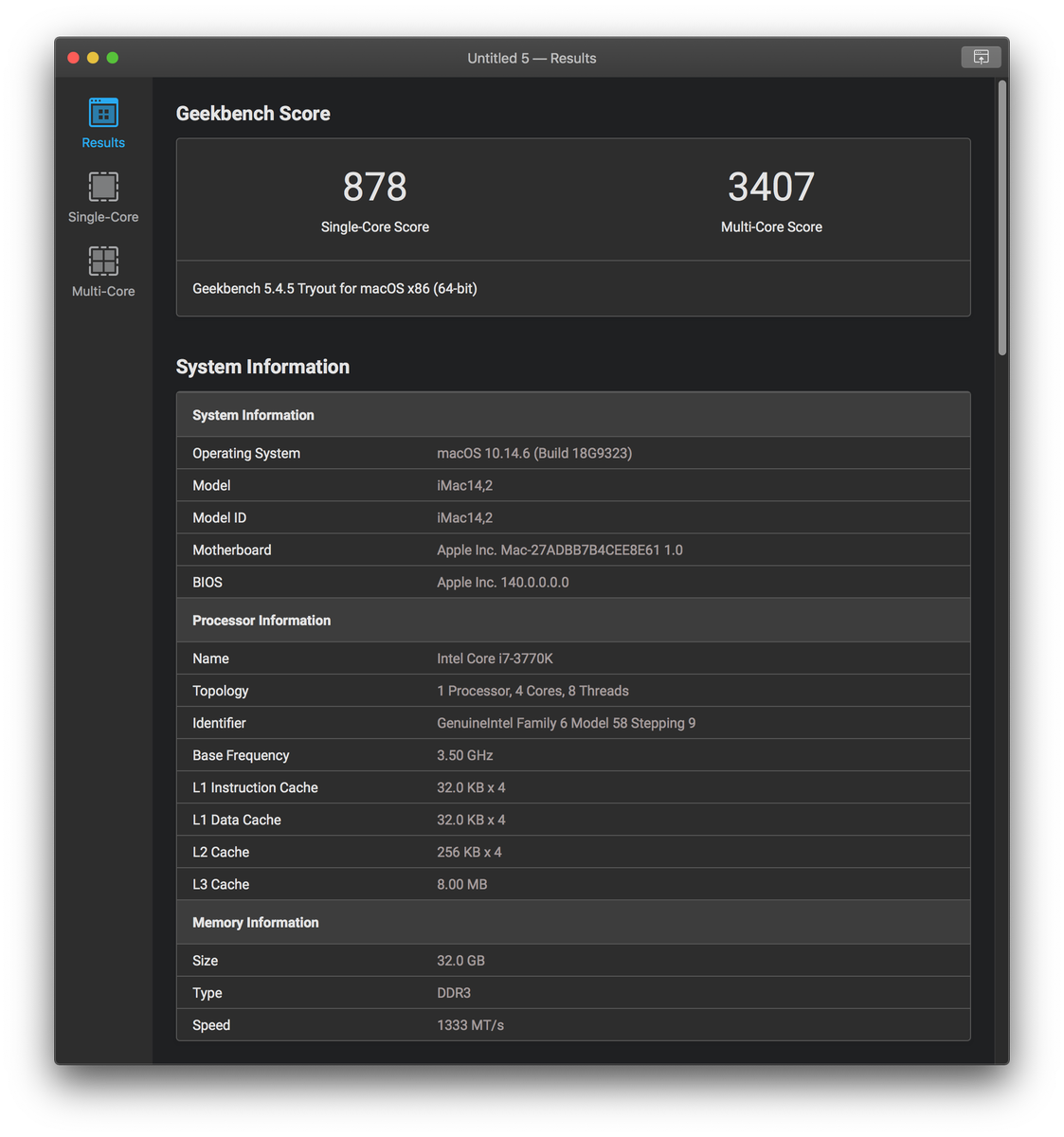
Task: Click the Memory Information header row
Action: click(573, 923)
